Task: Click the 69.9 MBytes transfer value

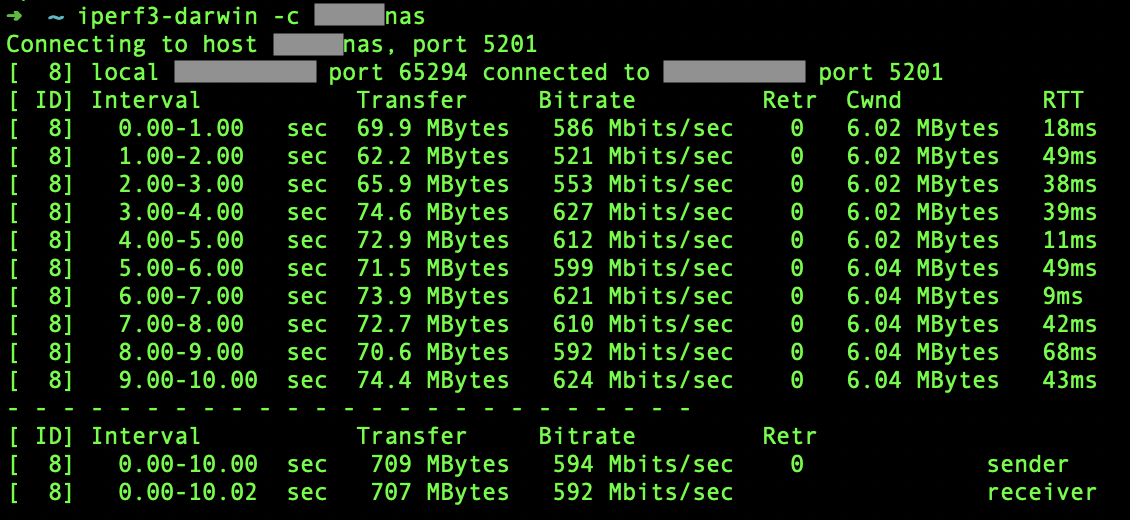Action: (433, 128)
